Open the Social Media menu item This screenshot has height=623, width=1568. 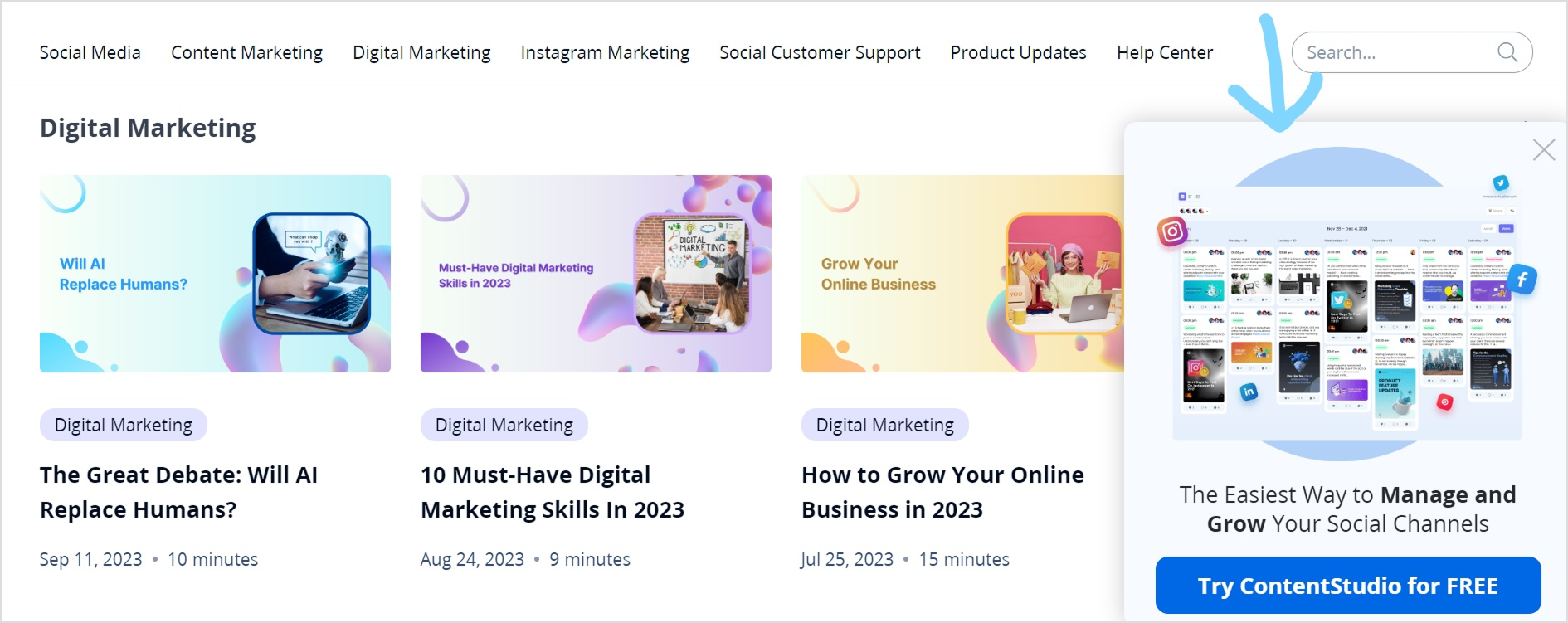coord(90,52)
